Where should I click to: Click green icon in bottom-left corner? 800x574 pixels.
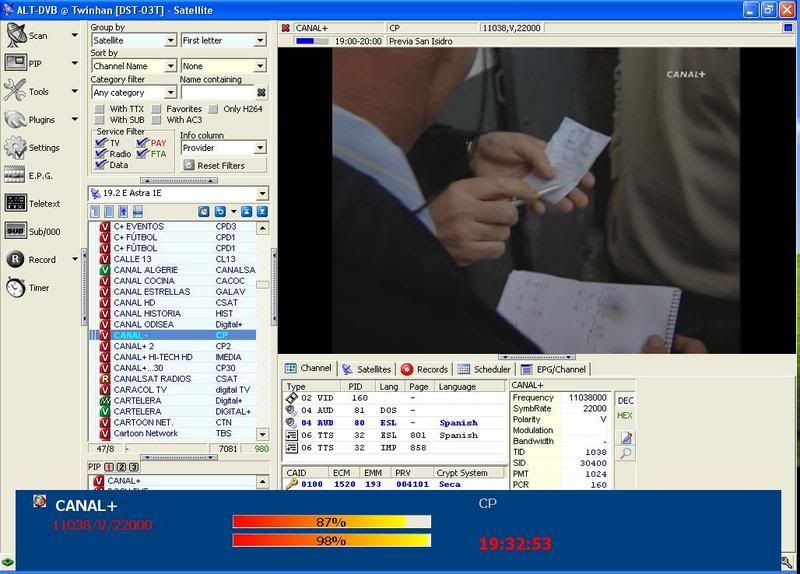point(7,562)
